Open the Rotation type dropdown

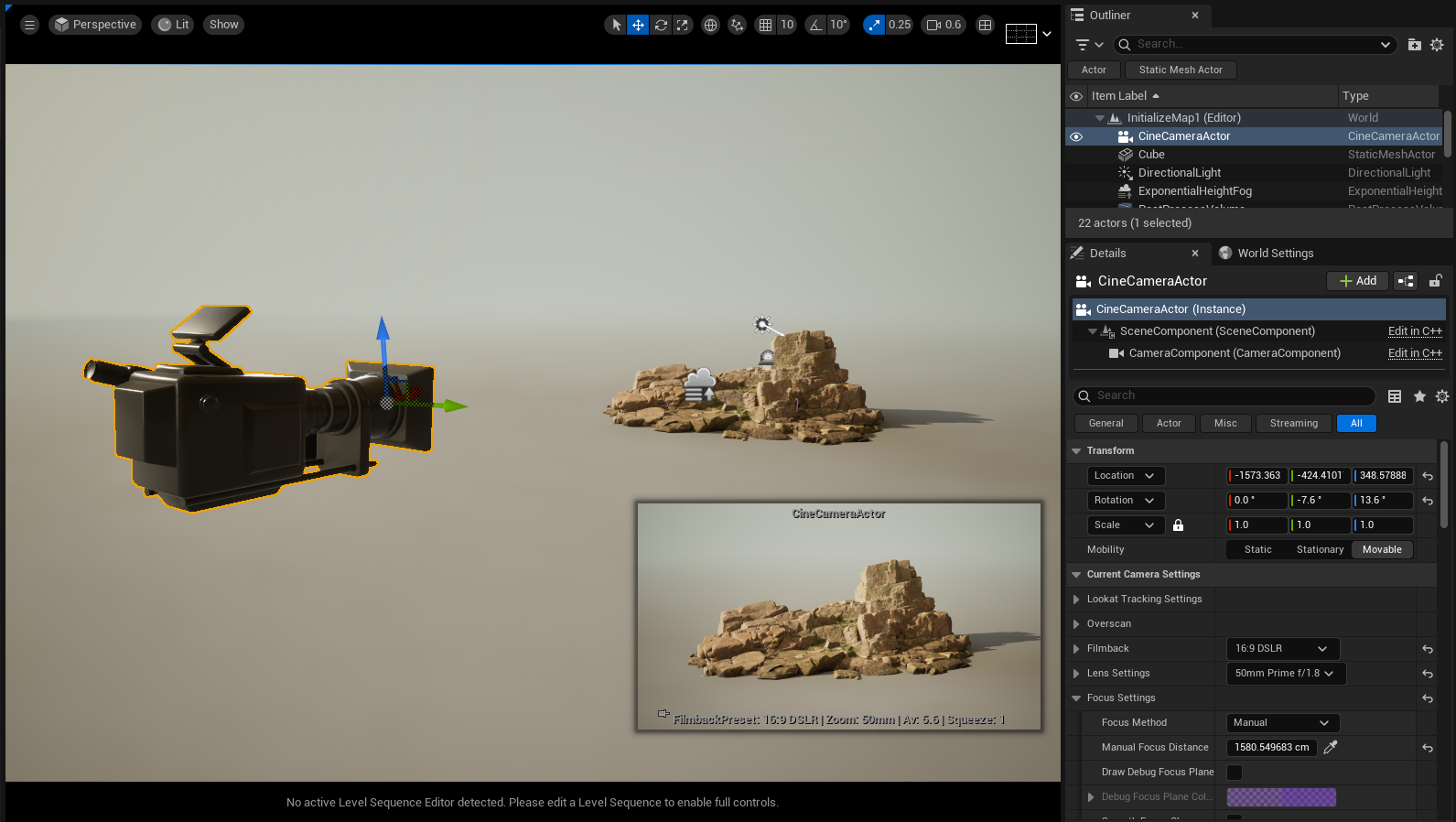coord(1126,501)
